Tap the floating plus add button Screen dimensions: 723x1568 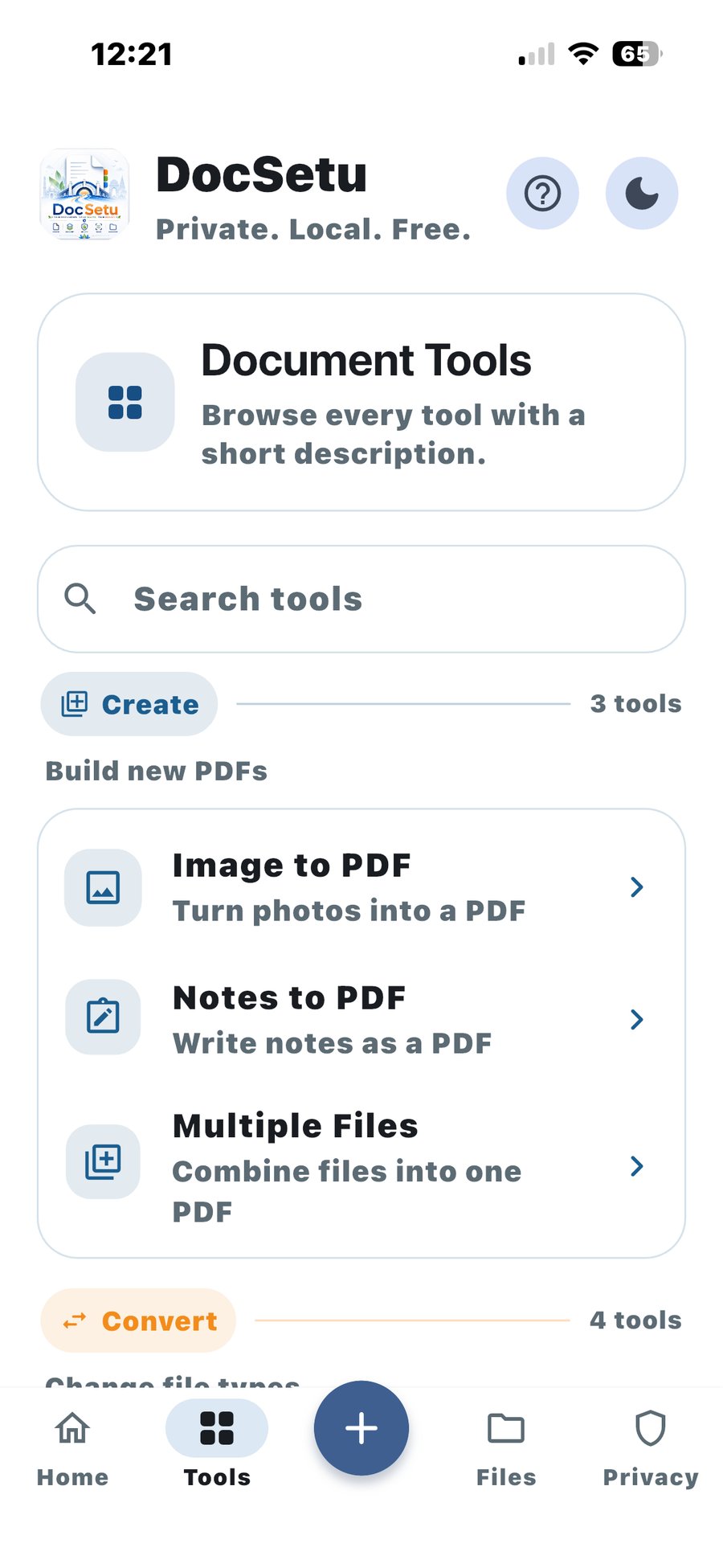(361, 1428)
